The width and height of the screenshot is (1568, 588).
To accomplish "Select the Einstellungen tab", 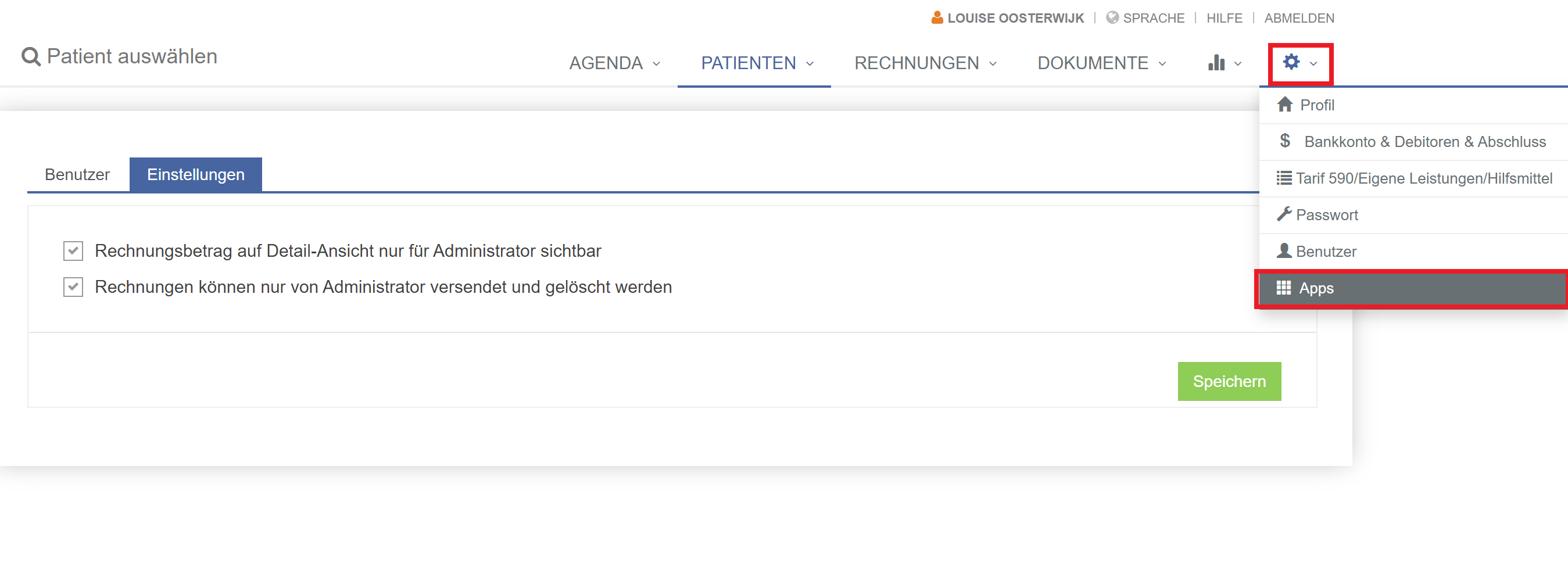I will click(x=195, y=175).
